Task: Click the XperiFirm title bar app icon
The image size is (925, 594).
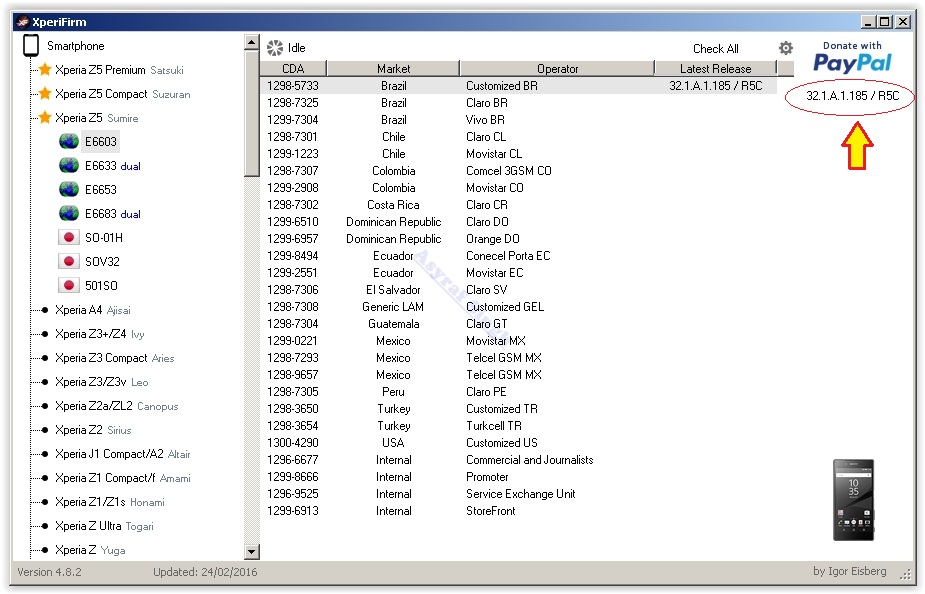Action: click(22, 22)
